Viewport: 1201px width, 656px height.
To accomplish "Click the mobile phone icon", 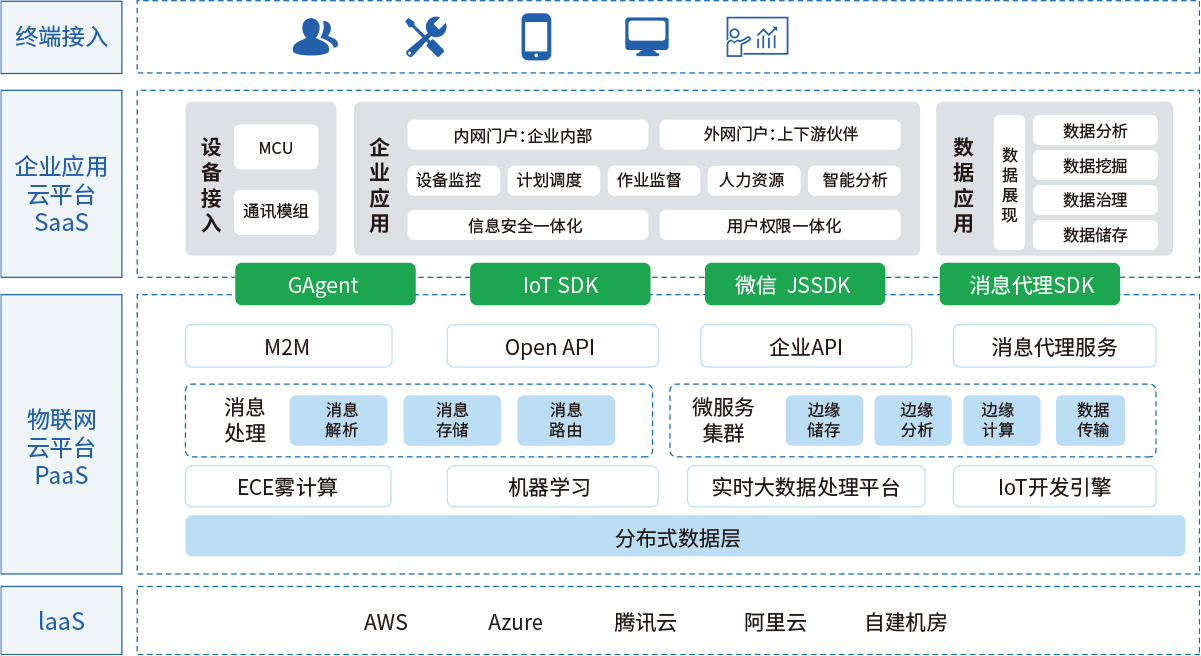I will click(536, 37).
